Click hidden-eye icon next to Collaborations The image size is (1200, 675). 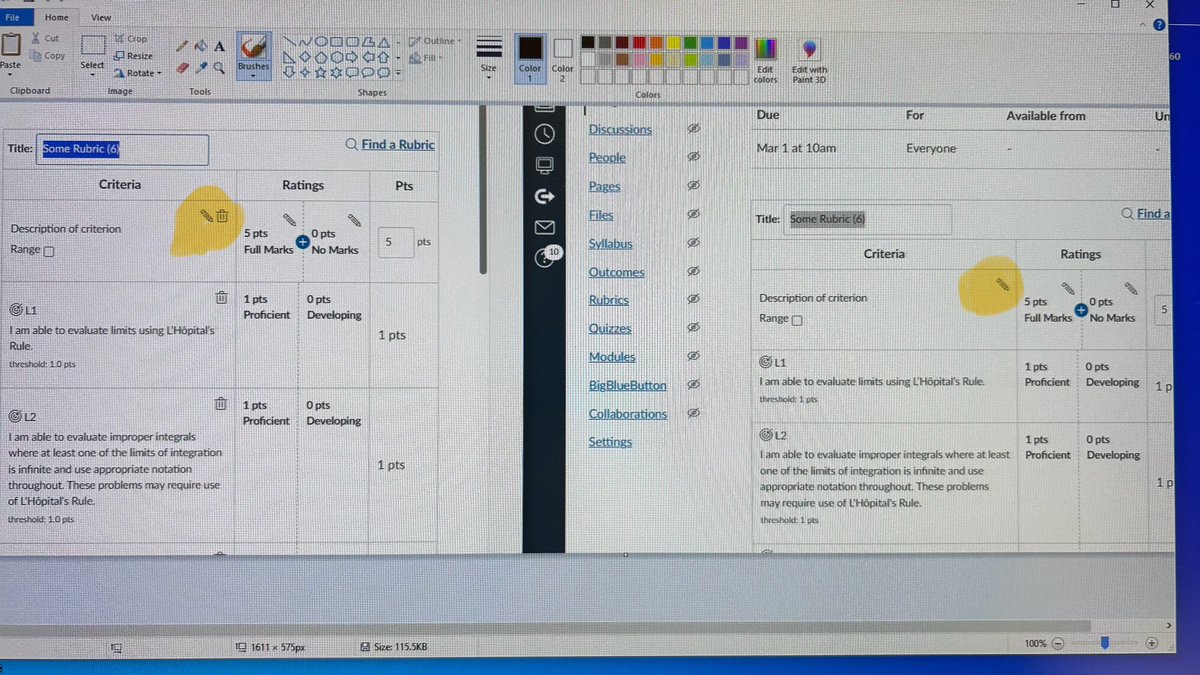(693, 413)
